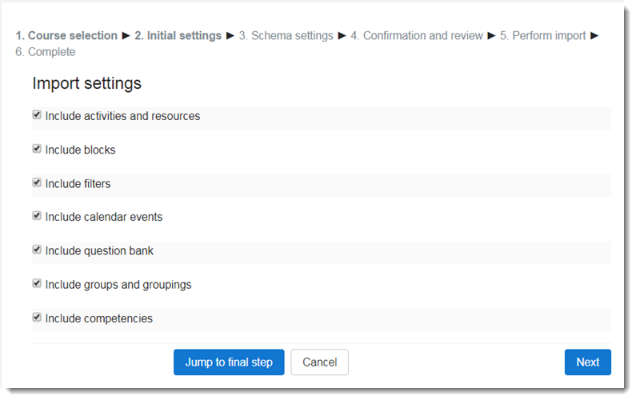The image size is (636, 400).
Task: Select step 2. Initial settings
Action: tap(178, 36)
